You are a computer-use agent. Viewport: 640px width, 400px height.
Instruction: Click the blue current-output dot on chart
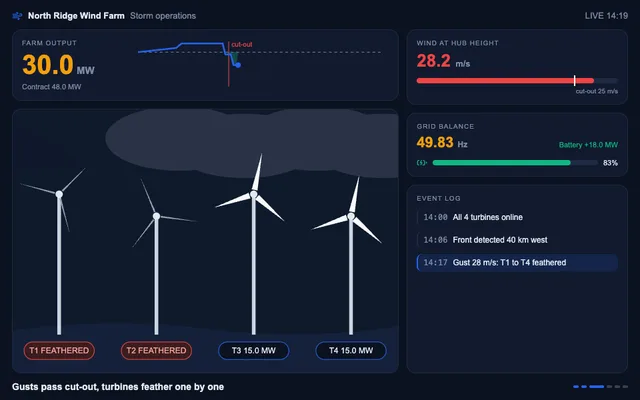pyautogui.click(x=238, y=65)
